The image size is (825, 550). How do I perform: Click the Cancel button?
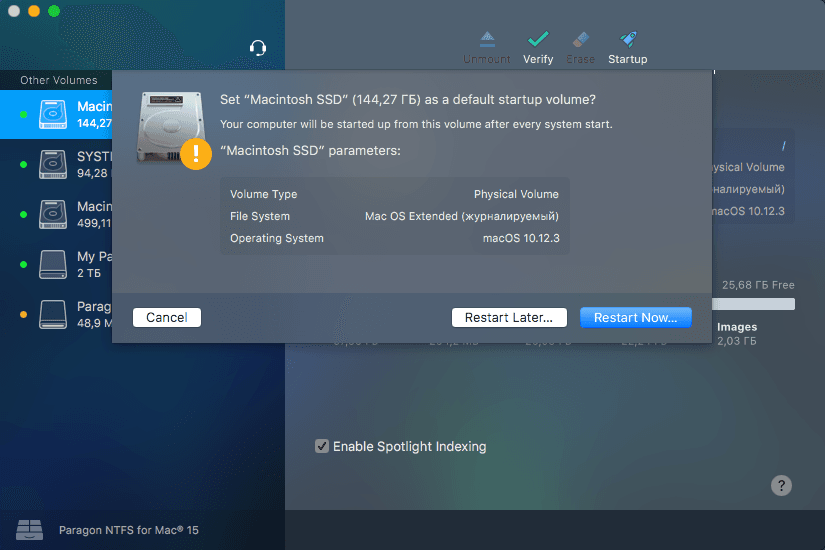167,317
